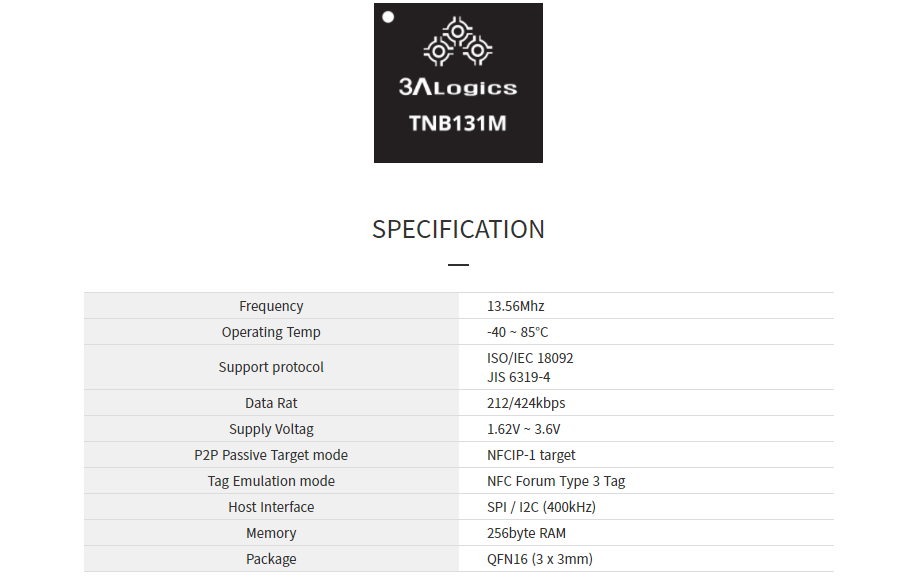Viewport: 923px width, 588px height.
Task: Click the QFN16 (3 x 3mm) package value
Action: point(540,559)
